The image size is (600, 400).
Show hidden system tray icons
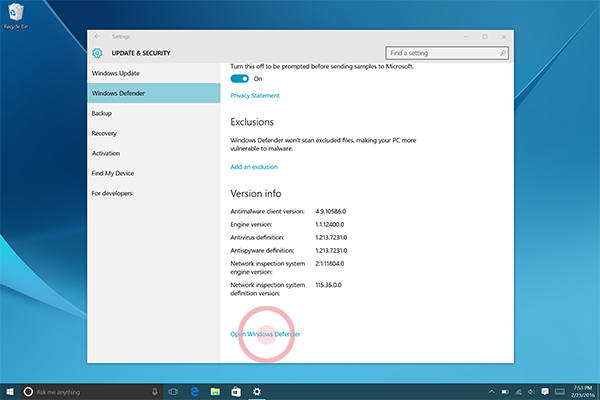pyautogui.click(x=491, y=392)
